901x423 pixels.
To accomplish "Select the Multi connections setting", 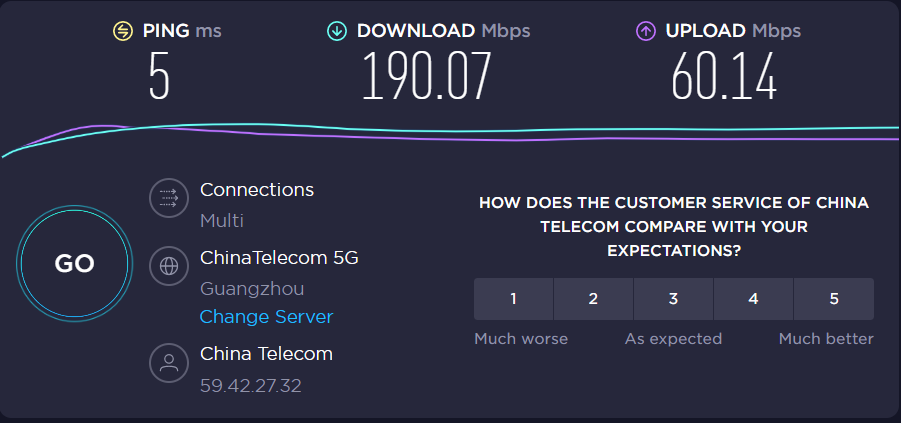I will pos(222,221).
